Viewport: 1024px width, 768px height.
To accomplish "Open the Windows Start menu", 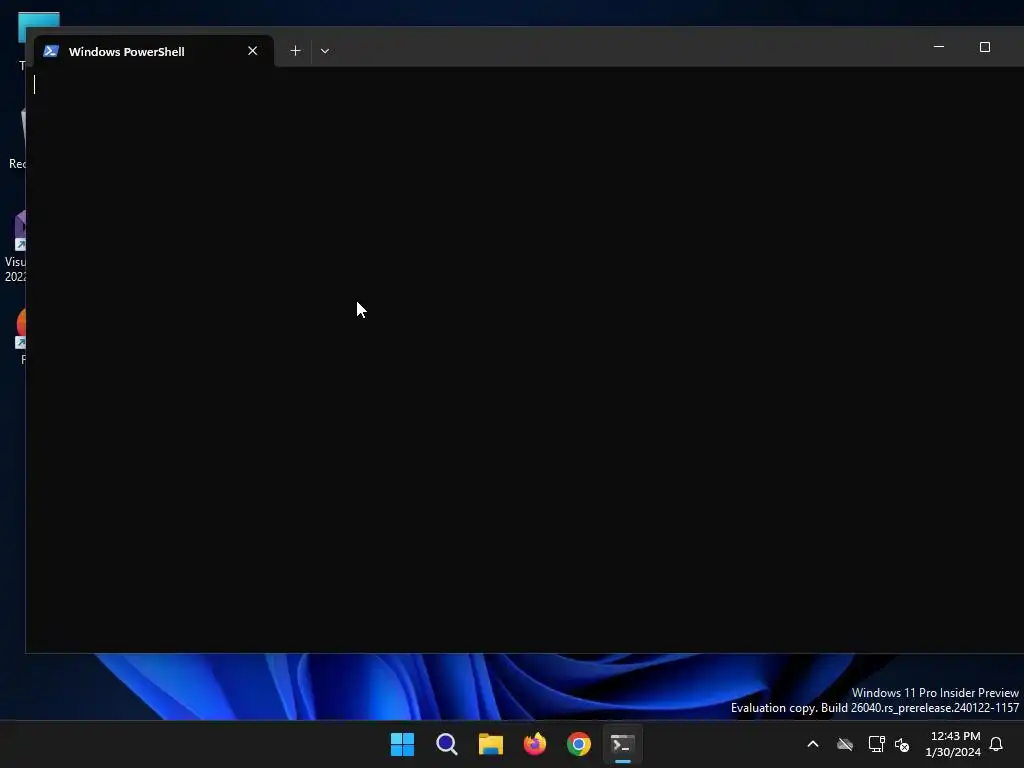I will (x=402, y=744).
